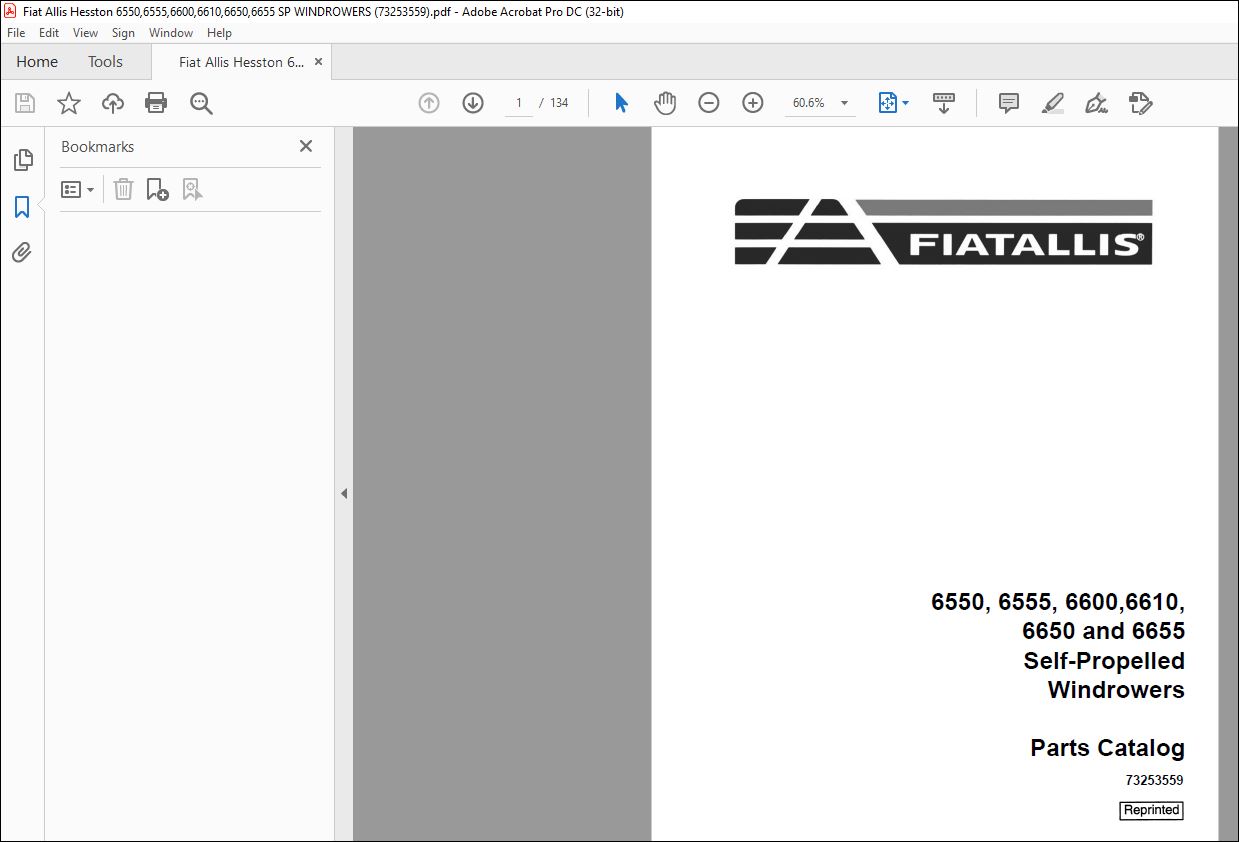Open the Attachments paperclip panel
Viewport: 1239px width, 842px height.
click(x=22, y=252)
